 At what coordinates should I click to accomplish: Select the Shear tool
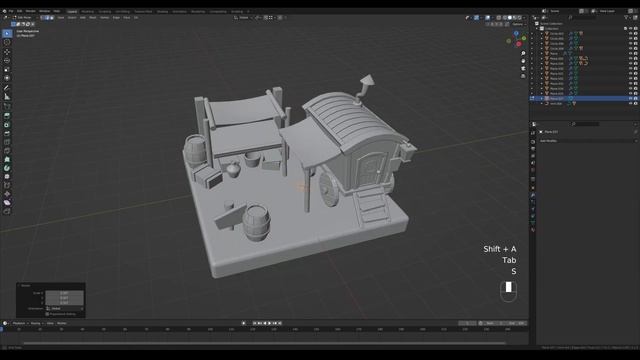point(7,202)
